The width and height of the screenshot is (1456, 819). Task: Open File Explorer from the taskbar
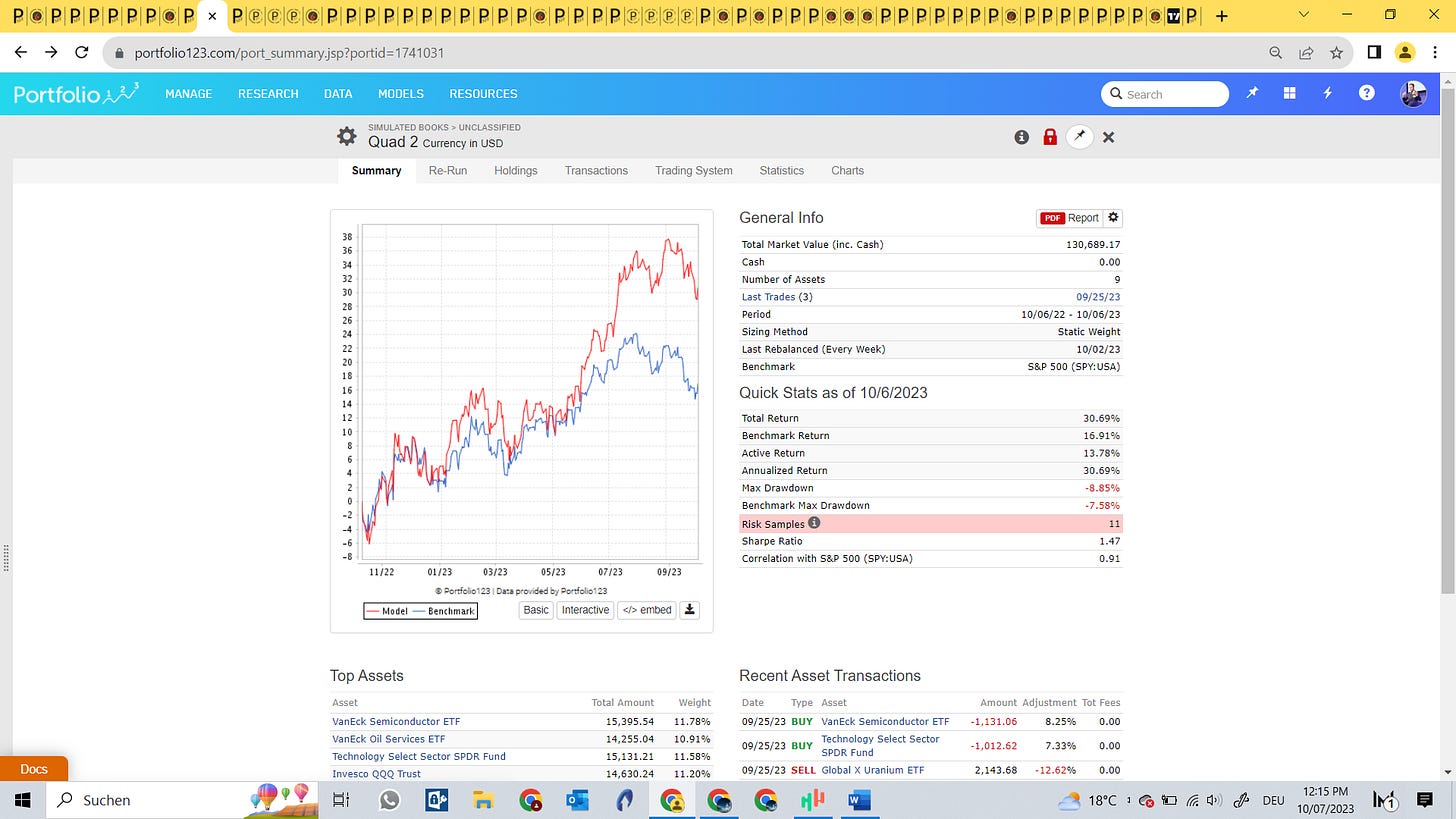(484, 800)
